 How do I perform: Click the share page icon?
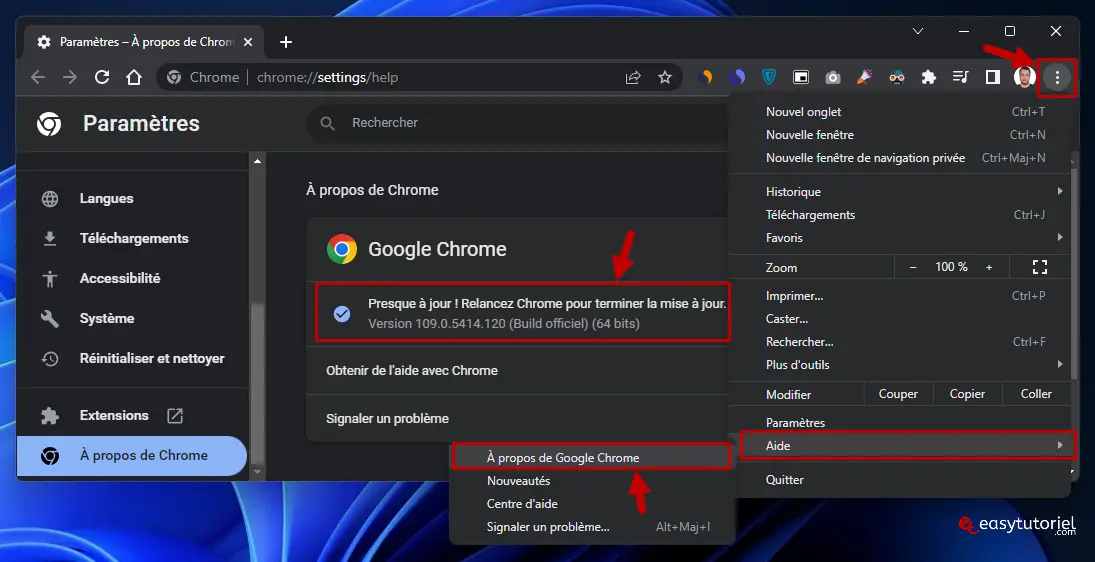[x=633, y=77]
